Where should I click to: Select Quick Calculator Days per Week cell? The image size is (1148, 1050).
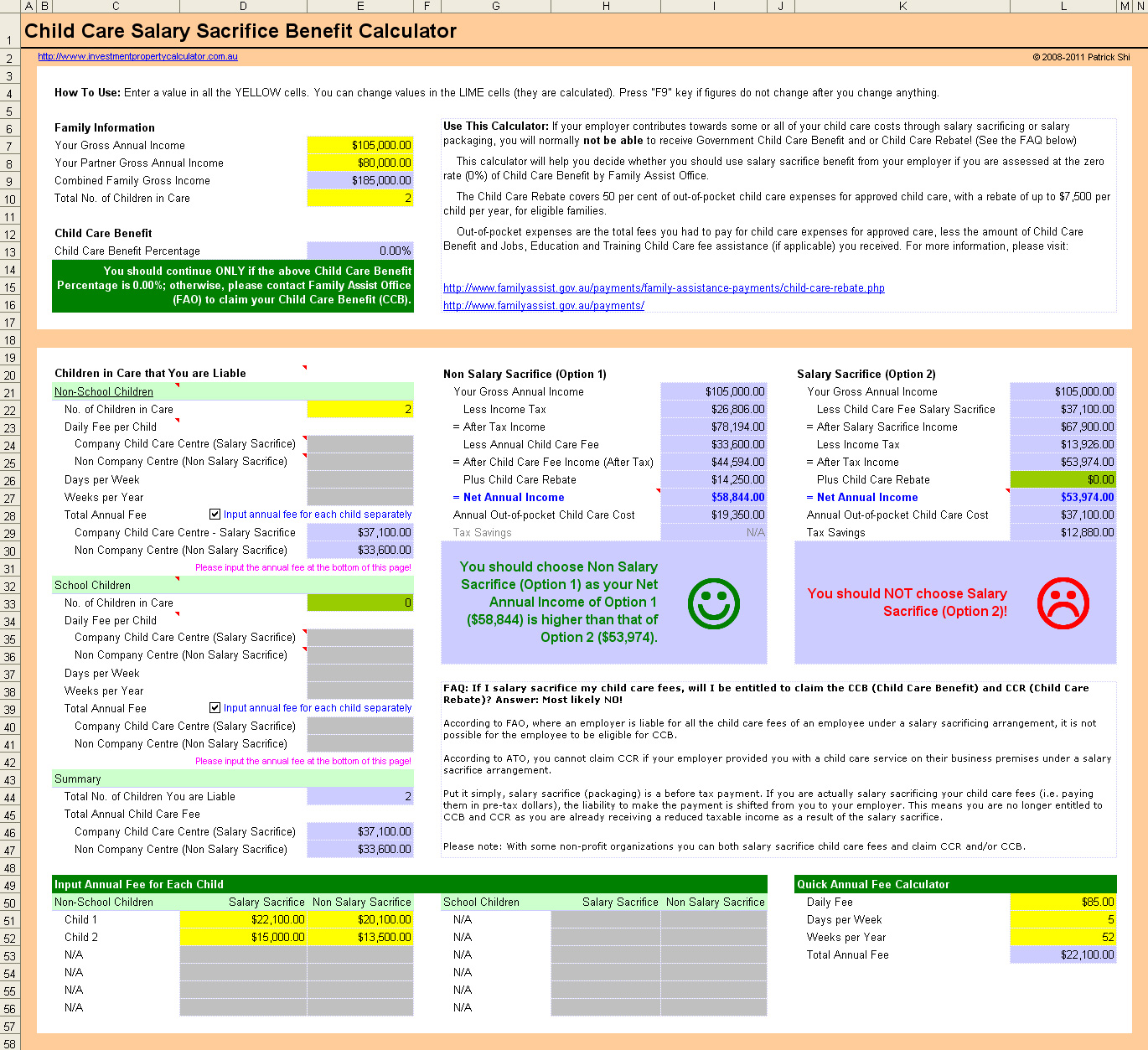coord(1063,919)
